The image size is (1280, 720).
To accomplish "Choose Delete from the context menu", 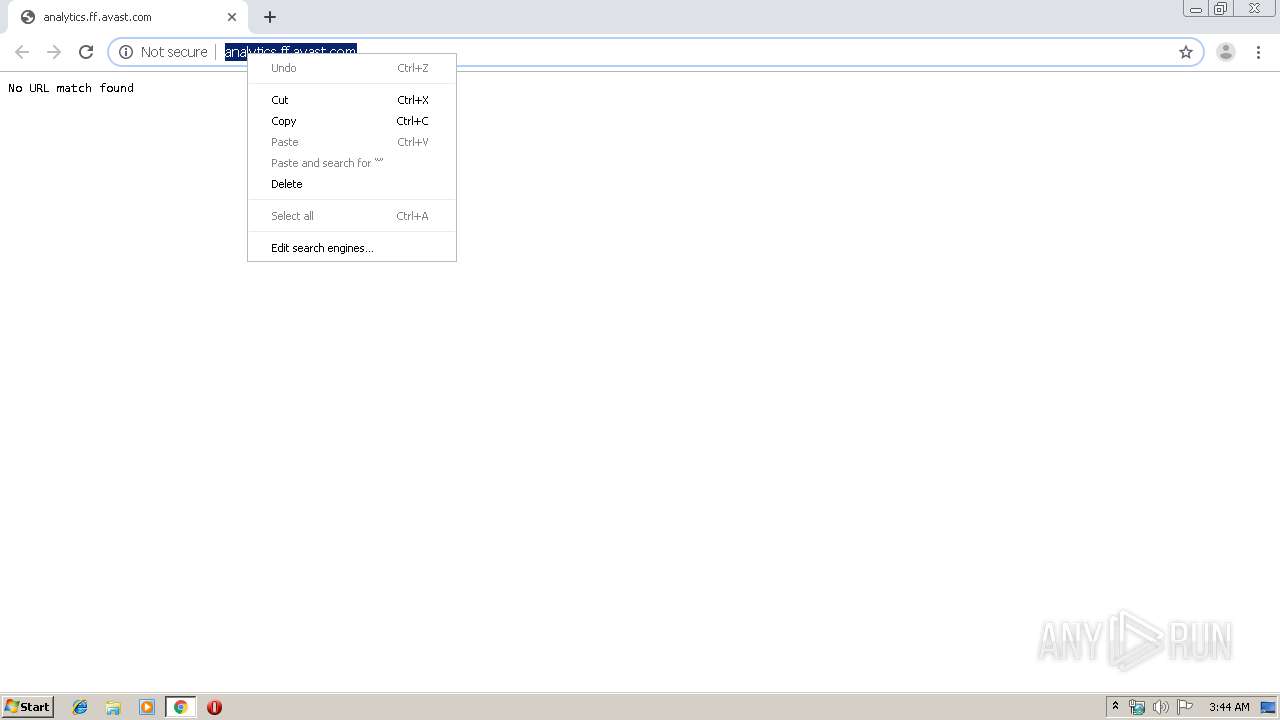I will [x=351, y=184].
